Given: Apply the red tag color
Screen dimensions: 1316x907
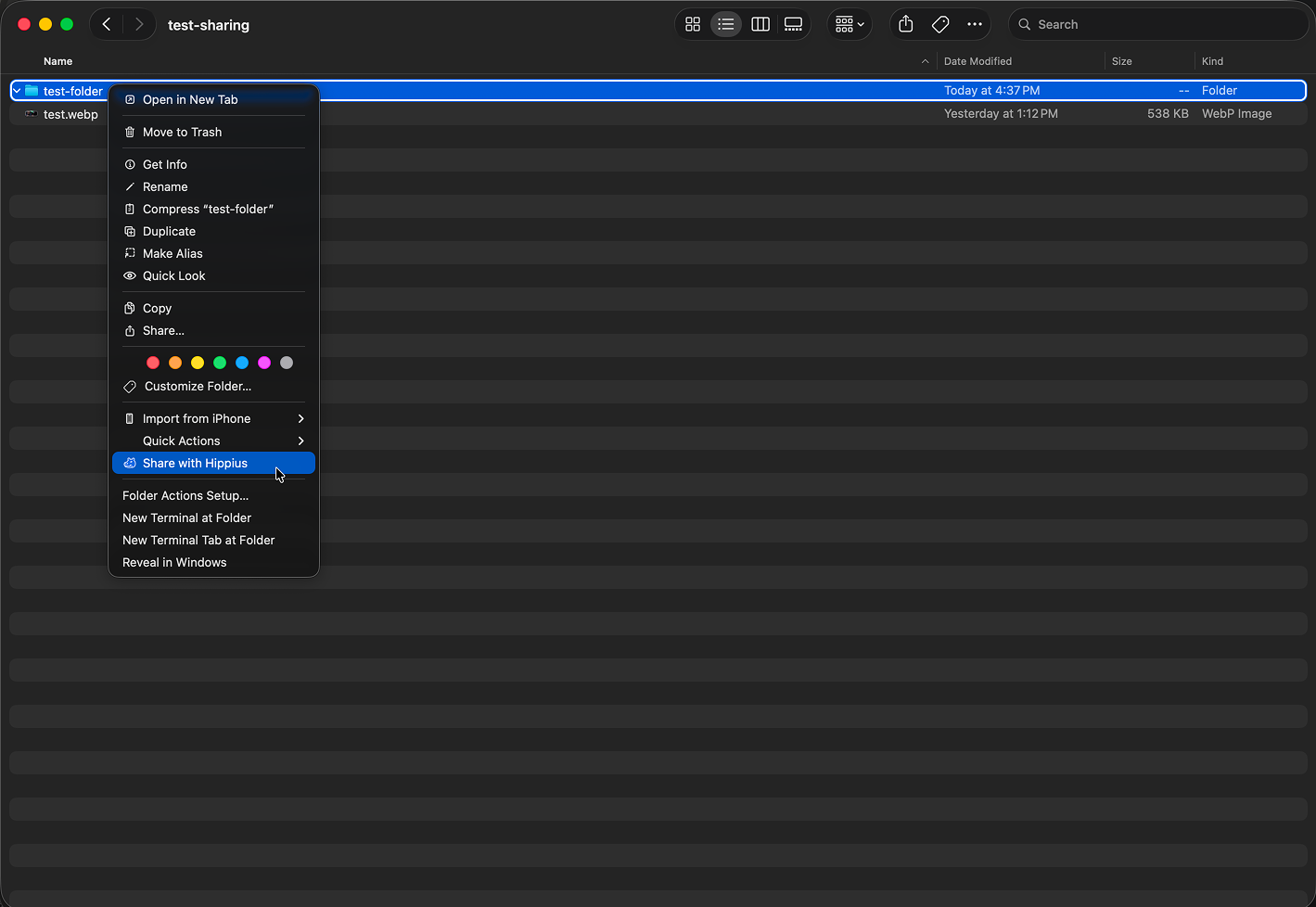Looking at the screenshot, I should coord(153,363).
